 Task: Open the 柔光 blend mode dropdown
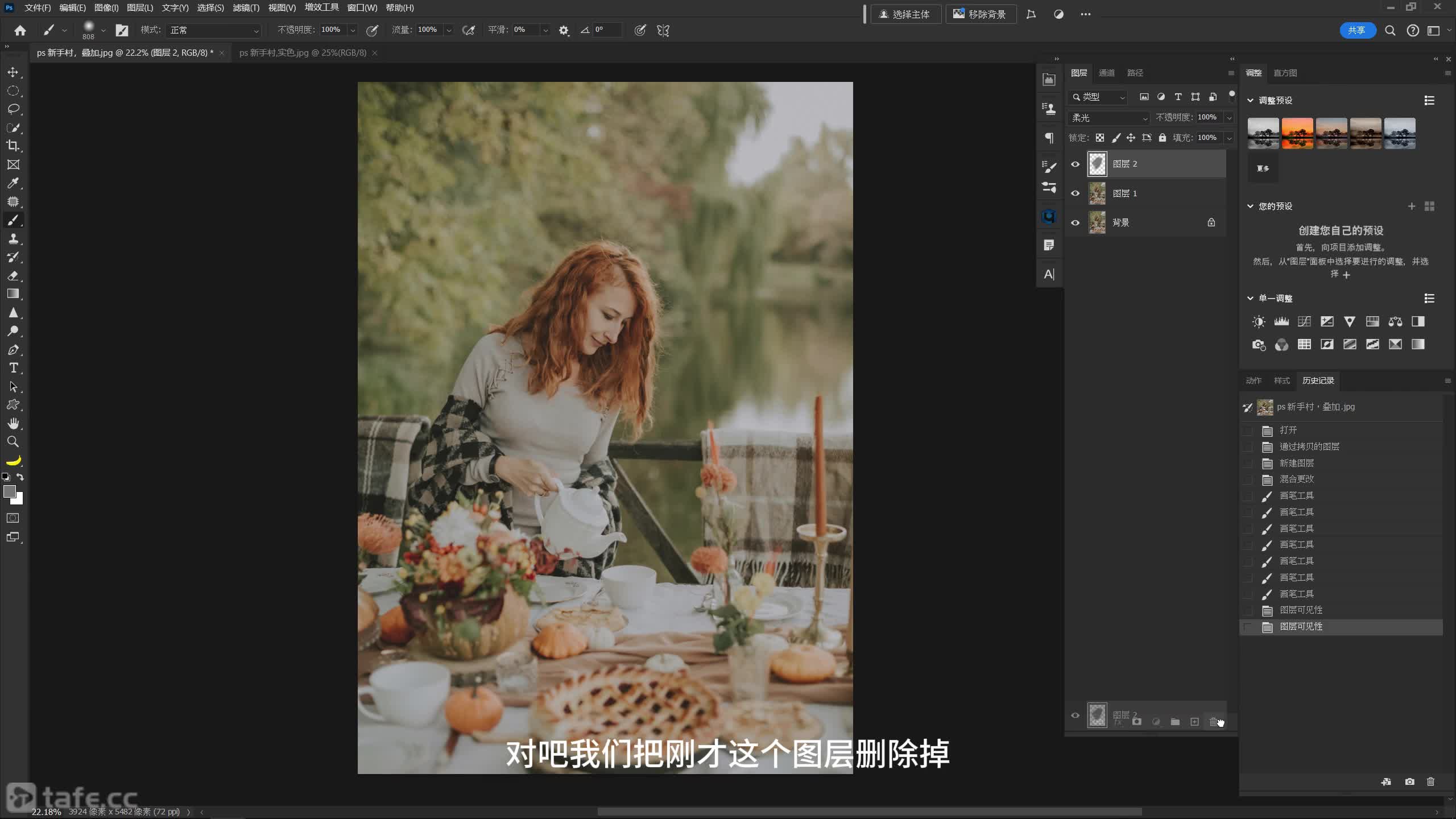(x=1109, y=118)
